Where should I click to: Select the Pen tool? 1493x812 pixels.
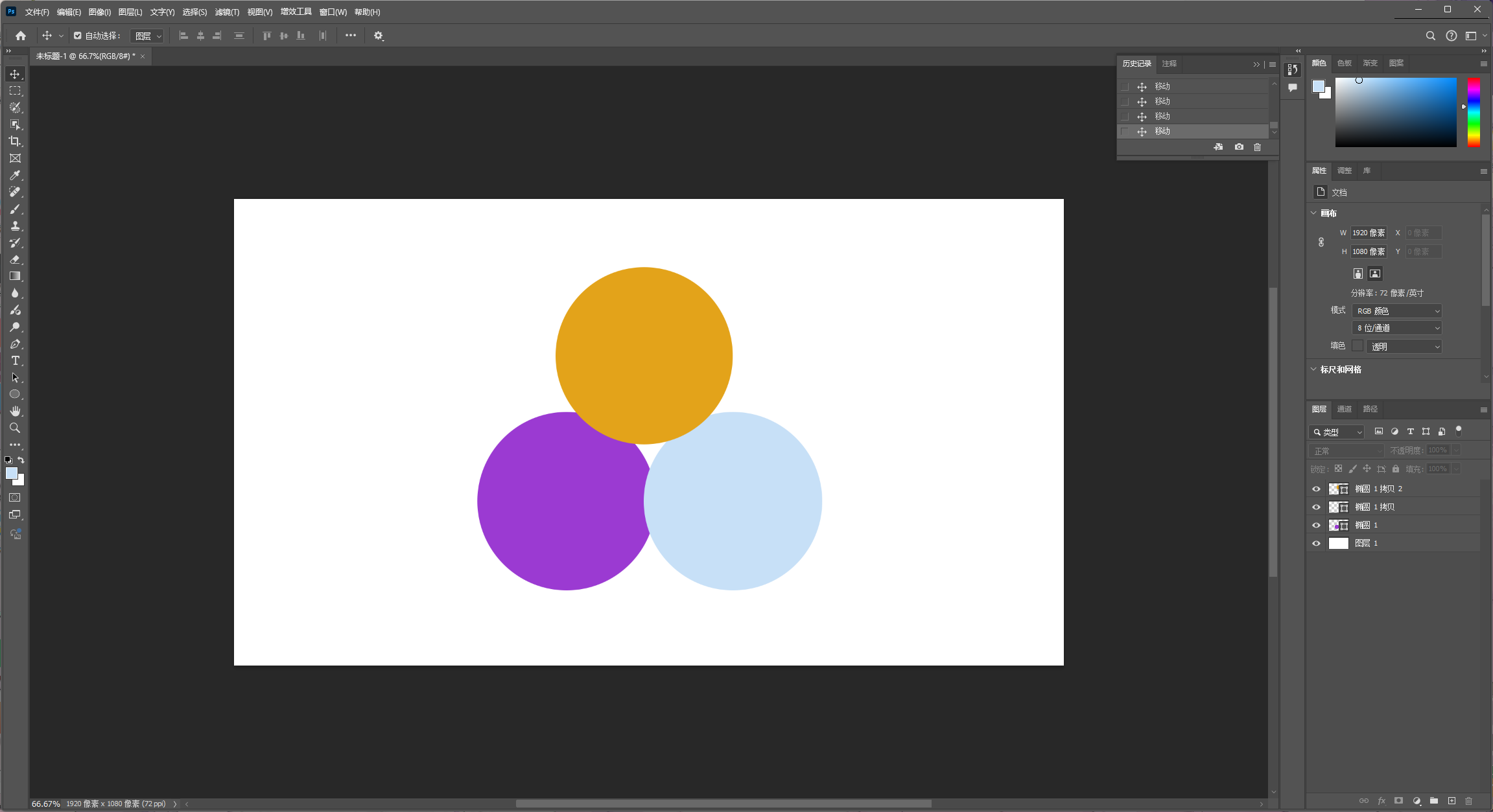coord(15,344)
